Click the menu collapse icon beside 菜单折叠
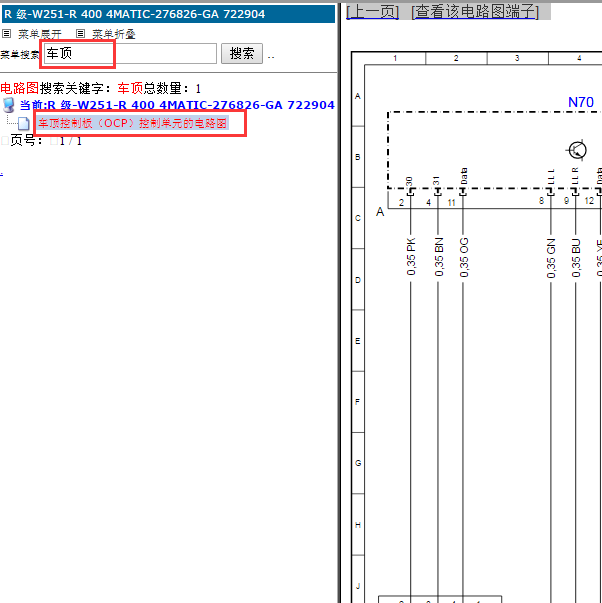Image resolution: width=602 pixels, height=603 pixels. click(80, 34)
